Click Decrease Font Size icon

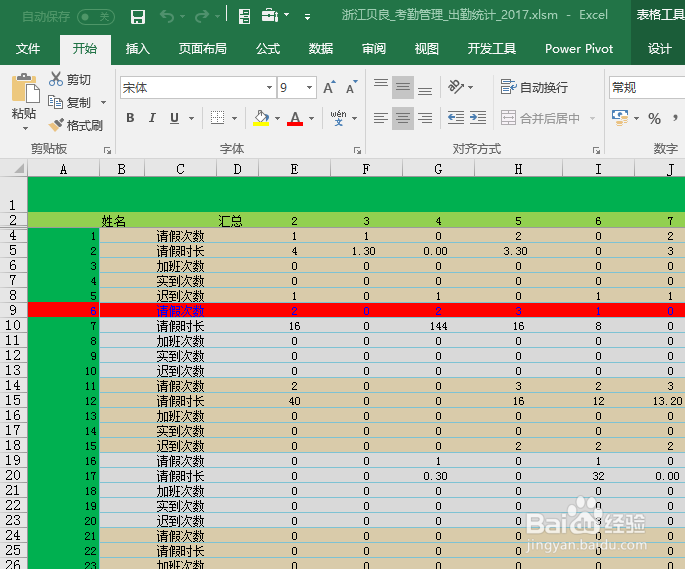pos(352,88)
